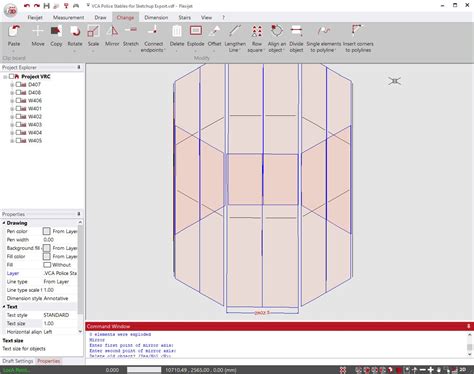
Task: Expand the W401 tree node
Action: (x=12, y=109)
